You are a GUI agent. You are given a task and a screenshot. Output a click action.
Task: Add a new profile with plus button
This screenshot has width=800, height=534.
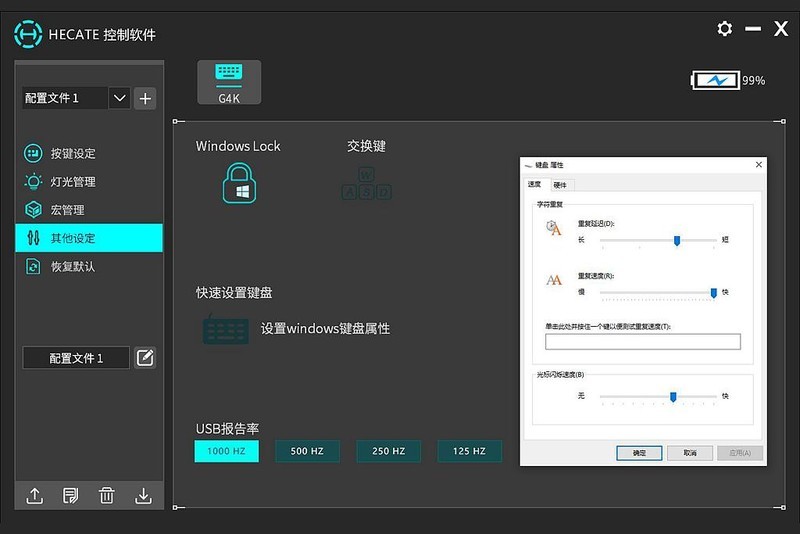[x=145, y=98]
